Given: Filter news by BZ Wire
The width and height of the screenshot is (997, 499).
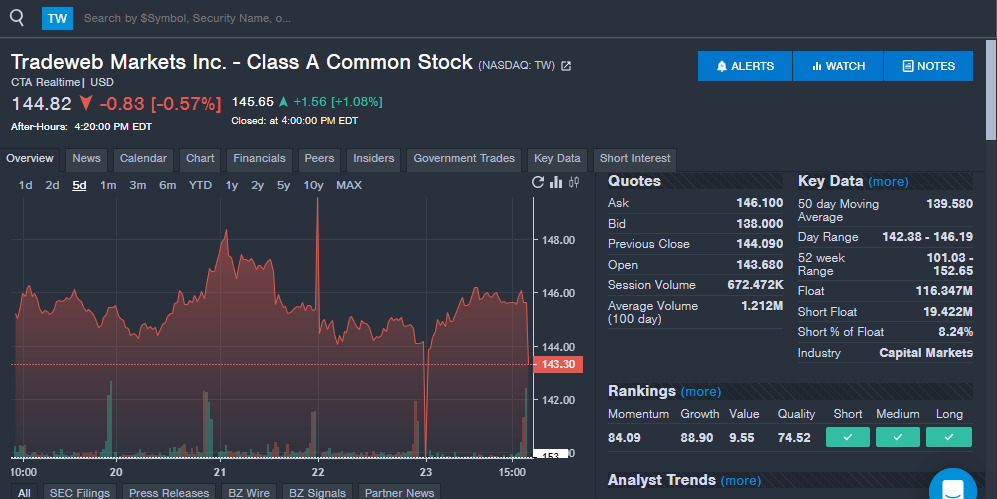Looking at the screenshot, I should click(x=249, y=493).
